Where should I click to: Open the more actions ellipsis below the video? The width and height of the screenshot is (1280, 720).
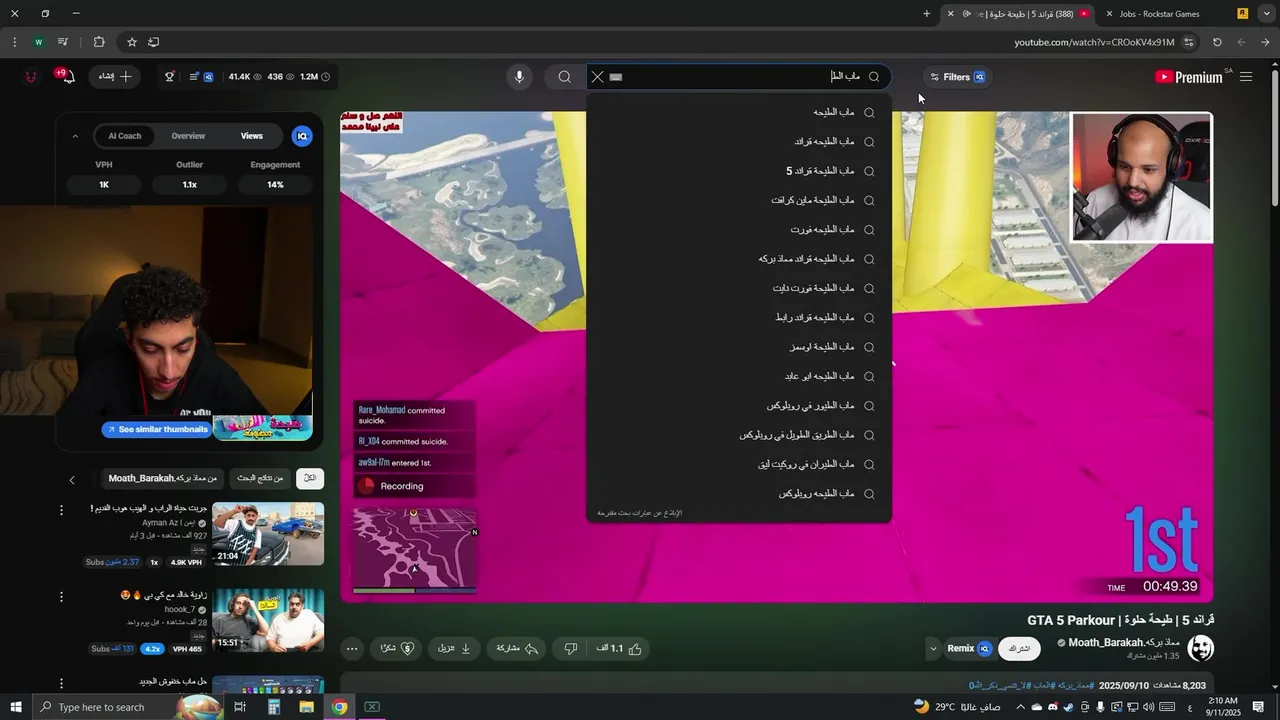pyautogui.click(x=352, y=648)
